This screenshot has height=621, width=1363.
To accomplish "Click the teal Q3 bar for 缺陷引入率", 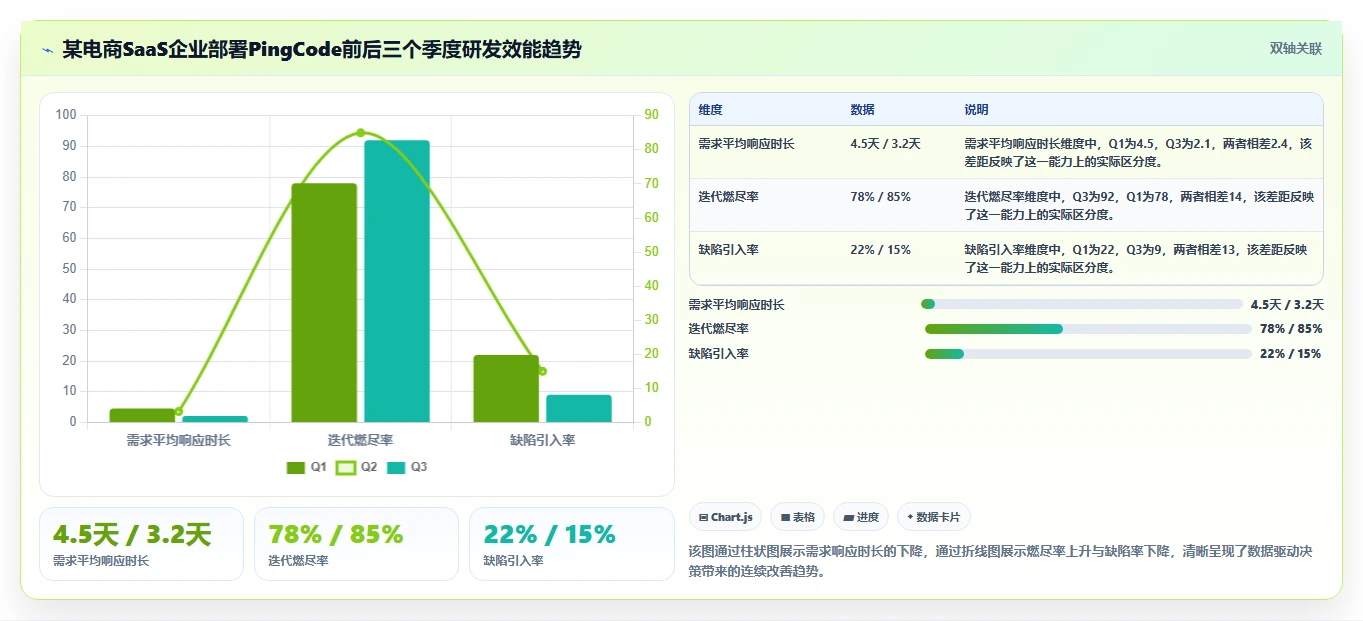I will pos(579,408).
